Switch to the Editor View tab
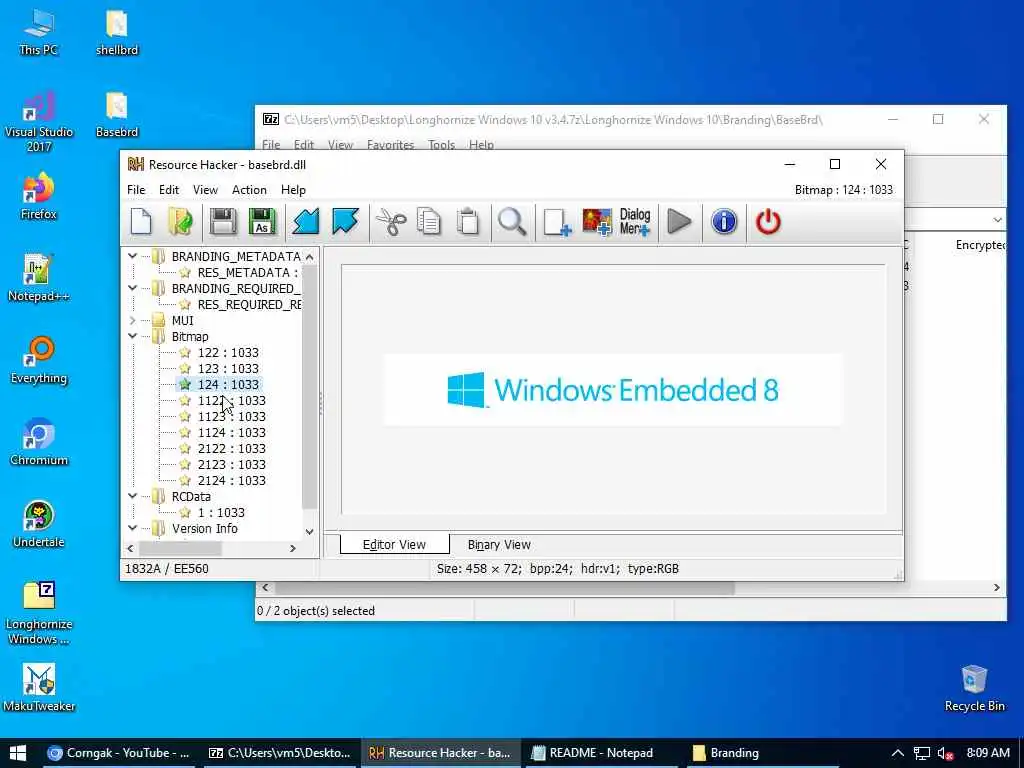The height and width of the screenshot is (768, 1024). 394,544
